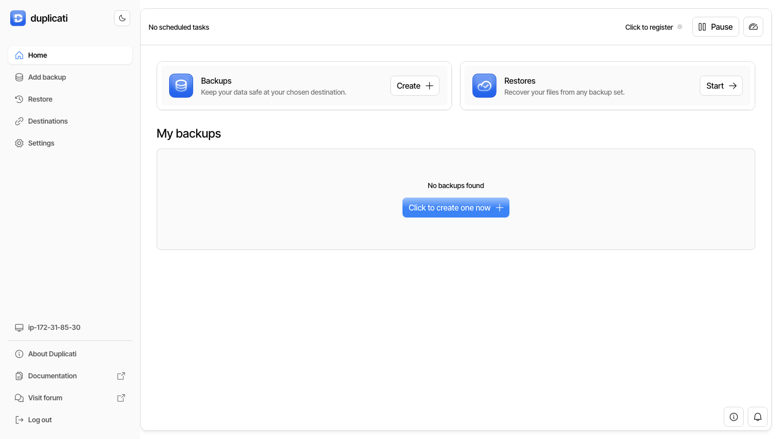This screenshot has height=439, width=780.
Task: Log out from the sidebar
Action: tap(70, 420)
